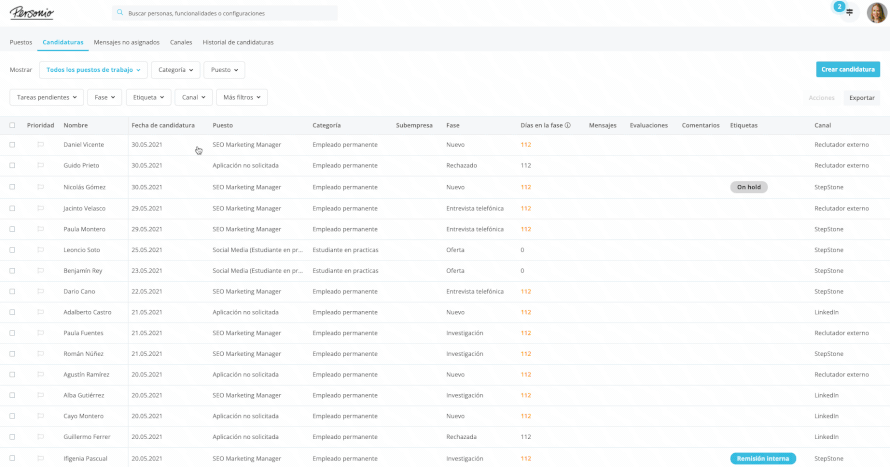Flag priority for Leoncio Soto

click(41, 250)
